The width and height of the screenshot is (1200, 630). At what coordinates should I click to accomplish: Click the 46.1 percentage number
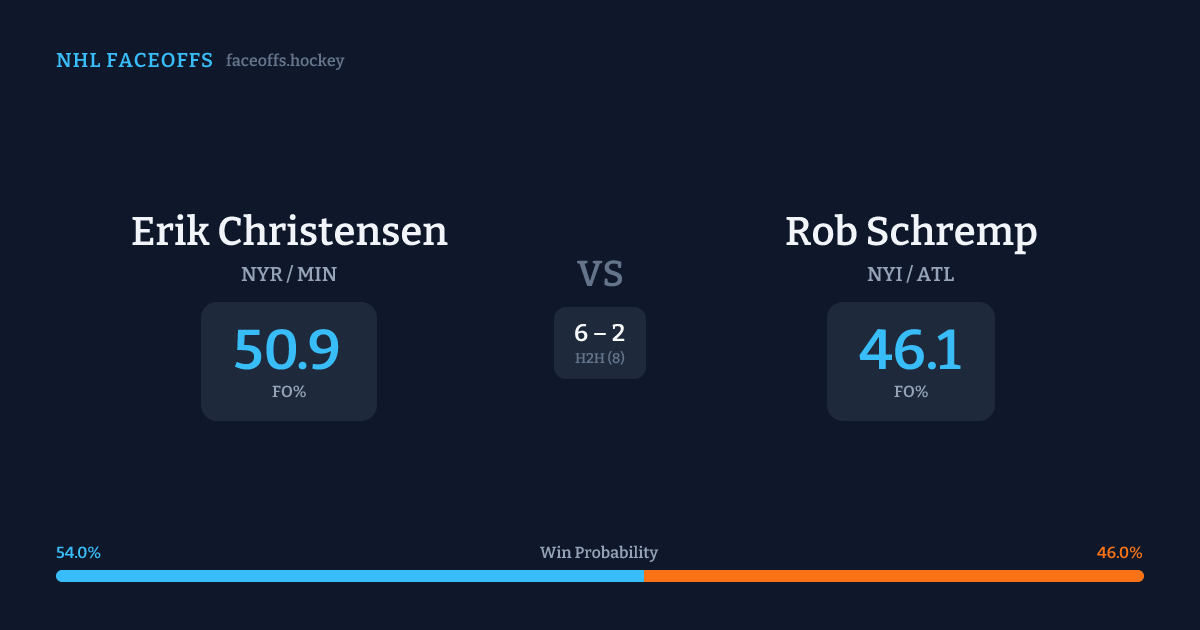pos(910,350)
